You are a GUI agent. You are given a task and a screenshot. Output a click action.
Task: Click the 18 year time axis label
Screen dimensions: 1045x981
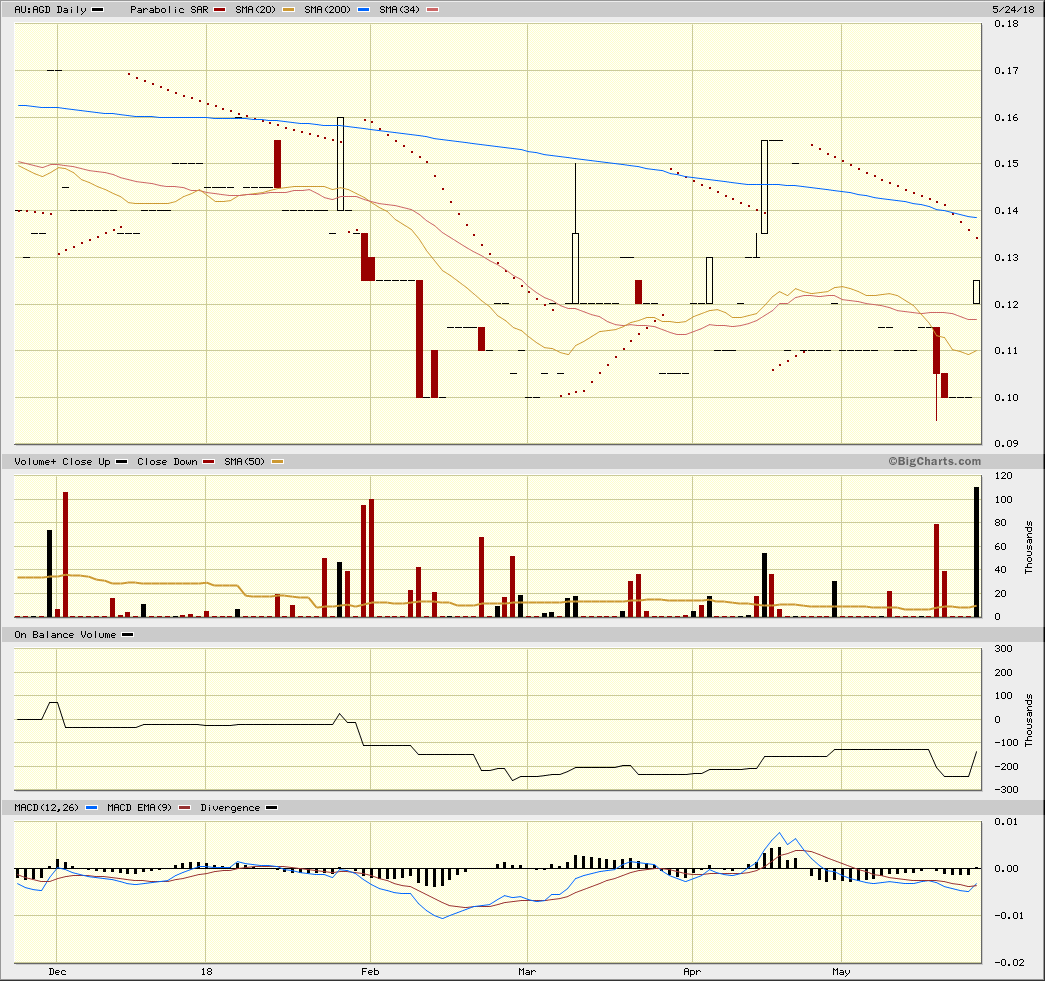207,972
